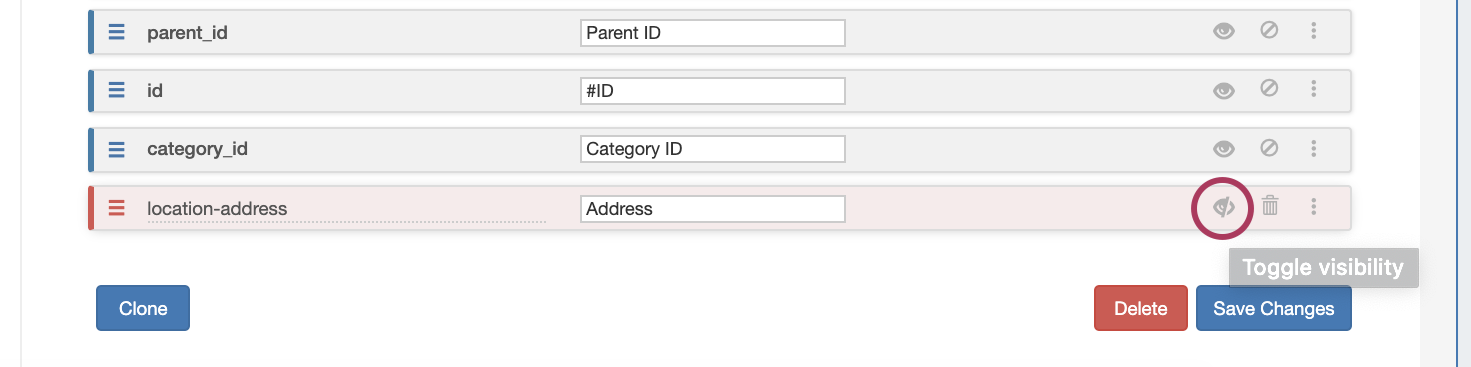Select the hamburger handle for category_id row
This screenshot has height=367, width=1471.
(116, 149)
